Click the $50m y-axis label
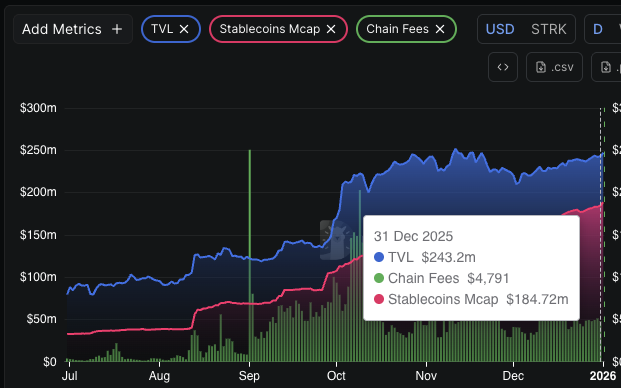 coord(41,319)
